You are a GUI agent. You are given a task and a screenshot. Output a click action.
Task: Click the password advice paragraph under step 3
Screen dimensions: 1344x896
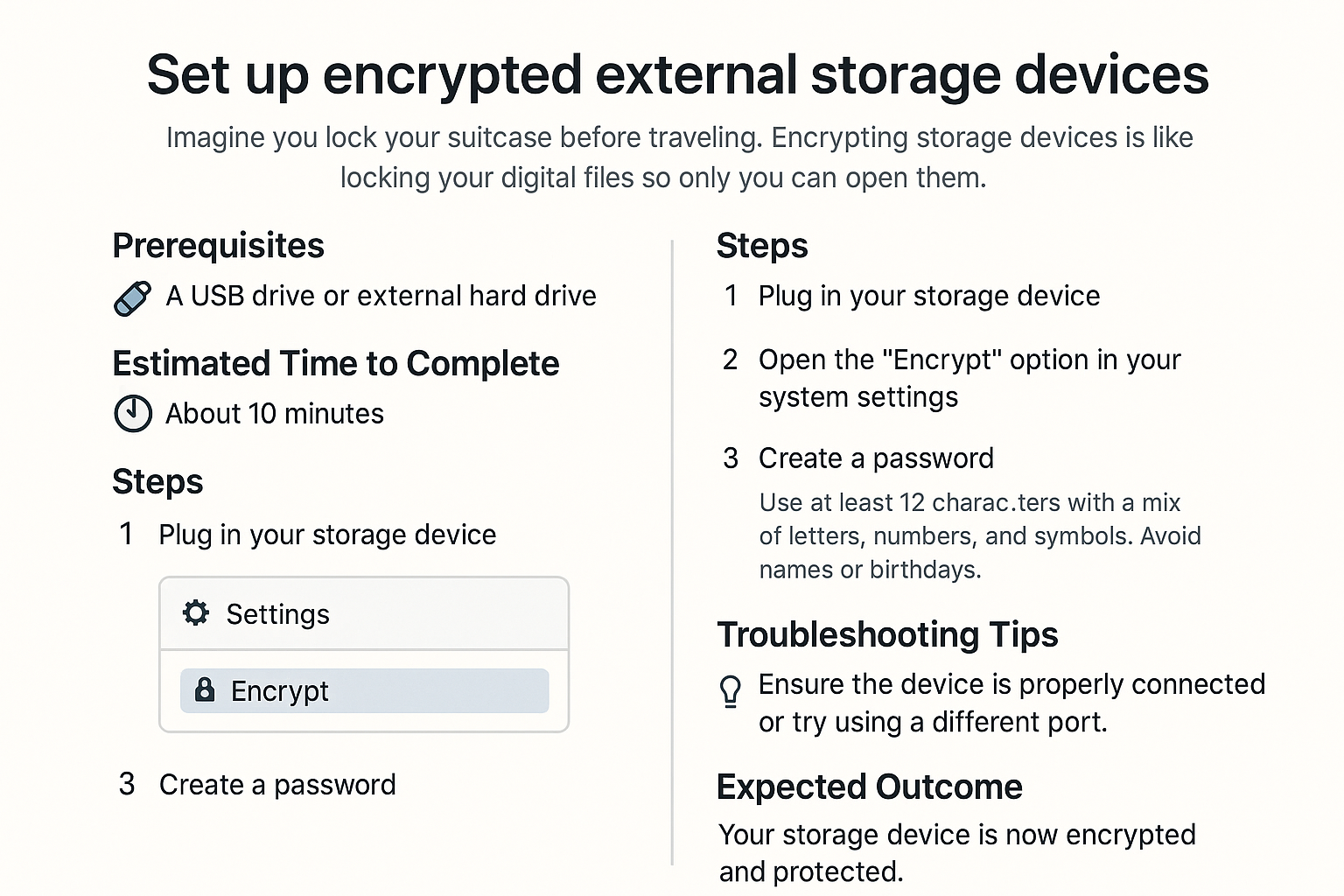tap(978, 535)
